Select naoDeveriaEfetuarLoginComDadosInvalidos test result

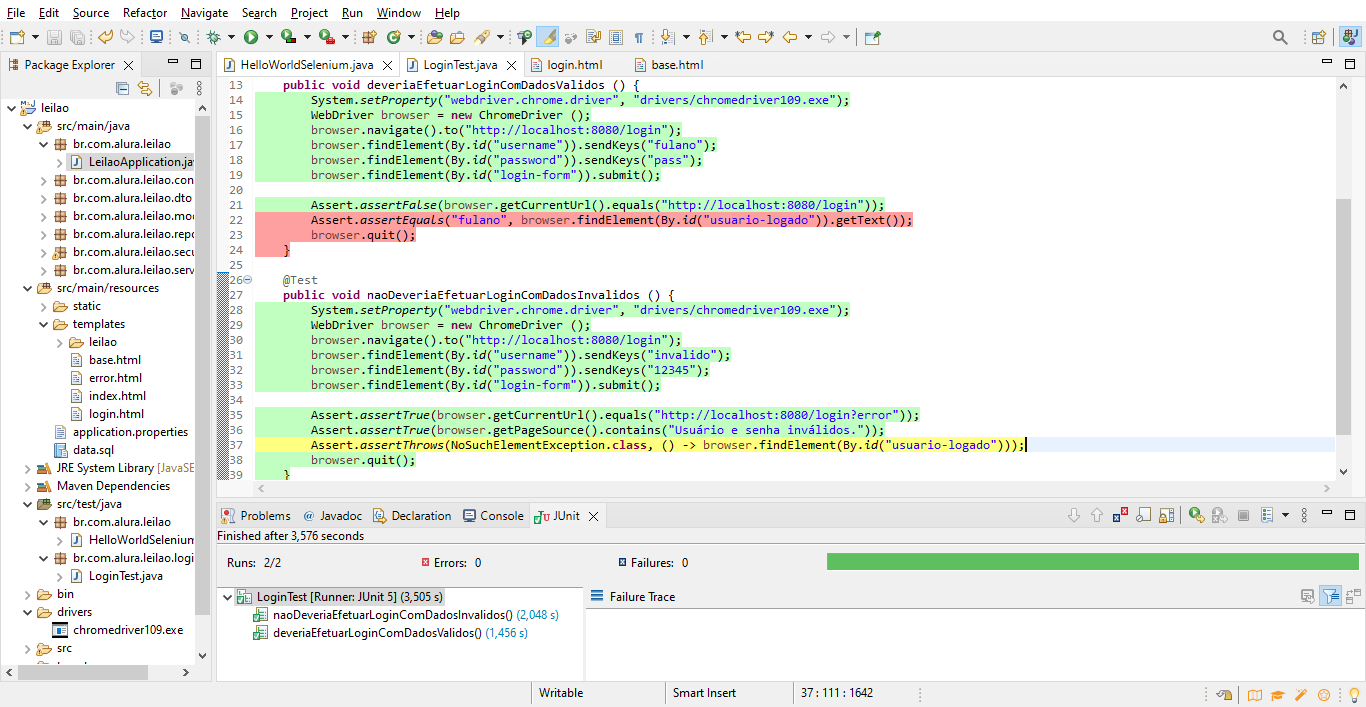pos(392,615)
